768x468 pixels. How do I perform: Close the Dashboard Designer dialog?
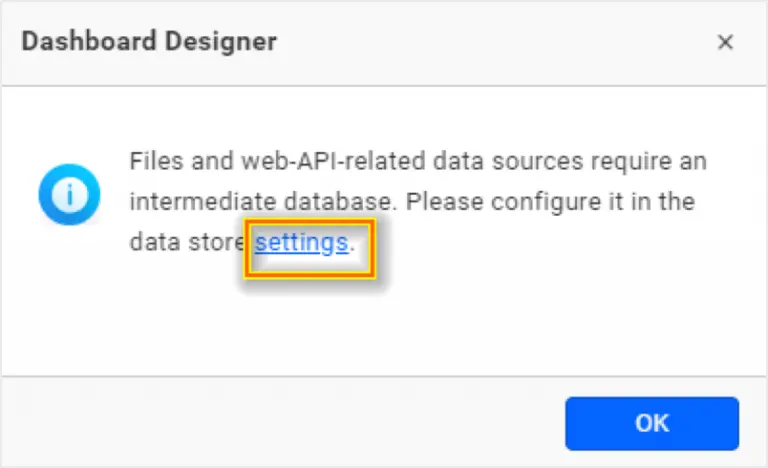click(x=726, y=42)
